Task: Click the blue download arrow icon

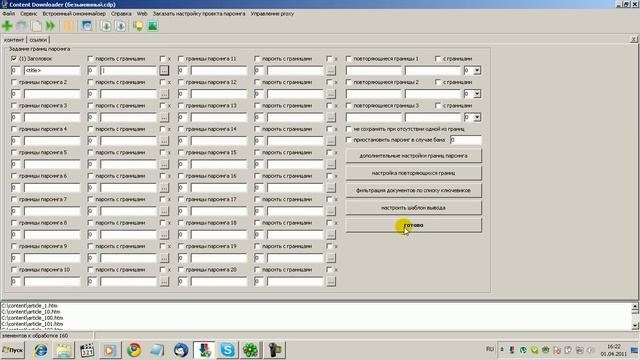Action: tap(120, 26)
